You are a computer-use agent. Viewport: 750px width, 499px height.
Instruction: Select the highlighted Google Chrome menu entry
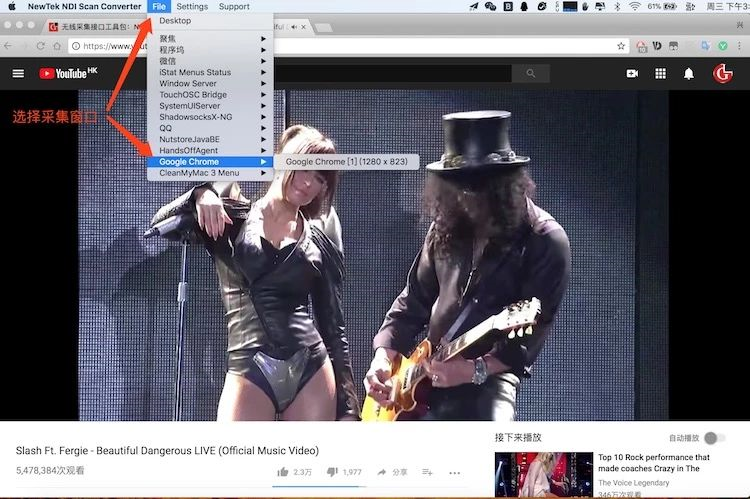(x=210, y=162)
